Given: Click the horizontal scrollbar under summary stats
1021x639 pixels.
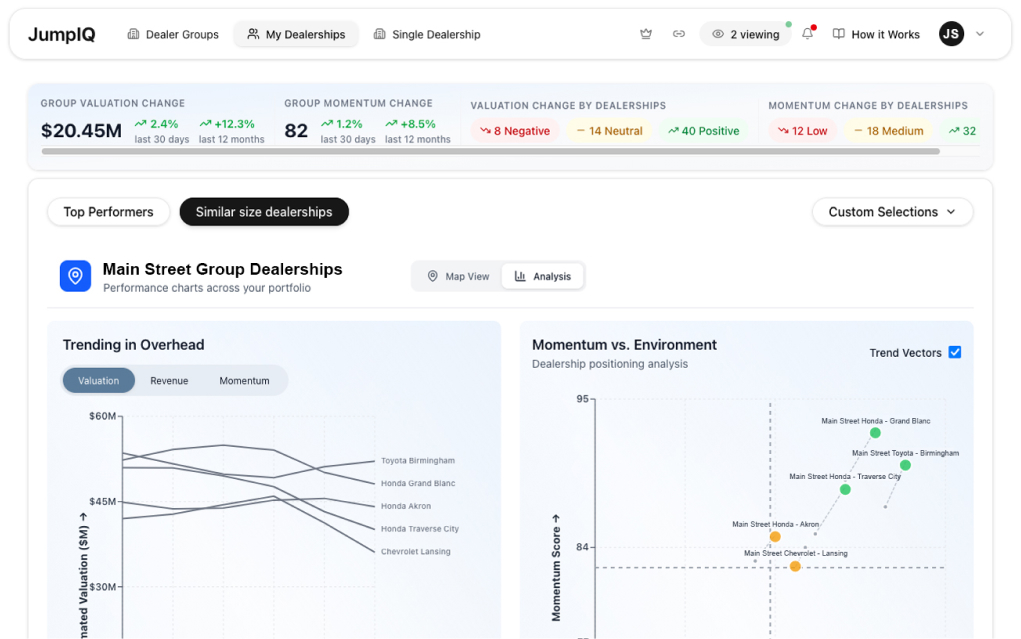Looking at the screenshot, I should pyautogui.click(x=490, y=152).
